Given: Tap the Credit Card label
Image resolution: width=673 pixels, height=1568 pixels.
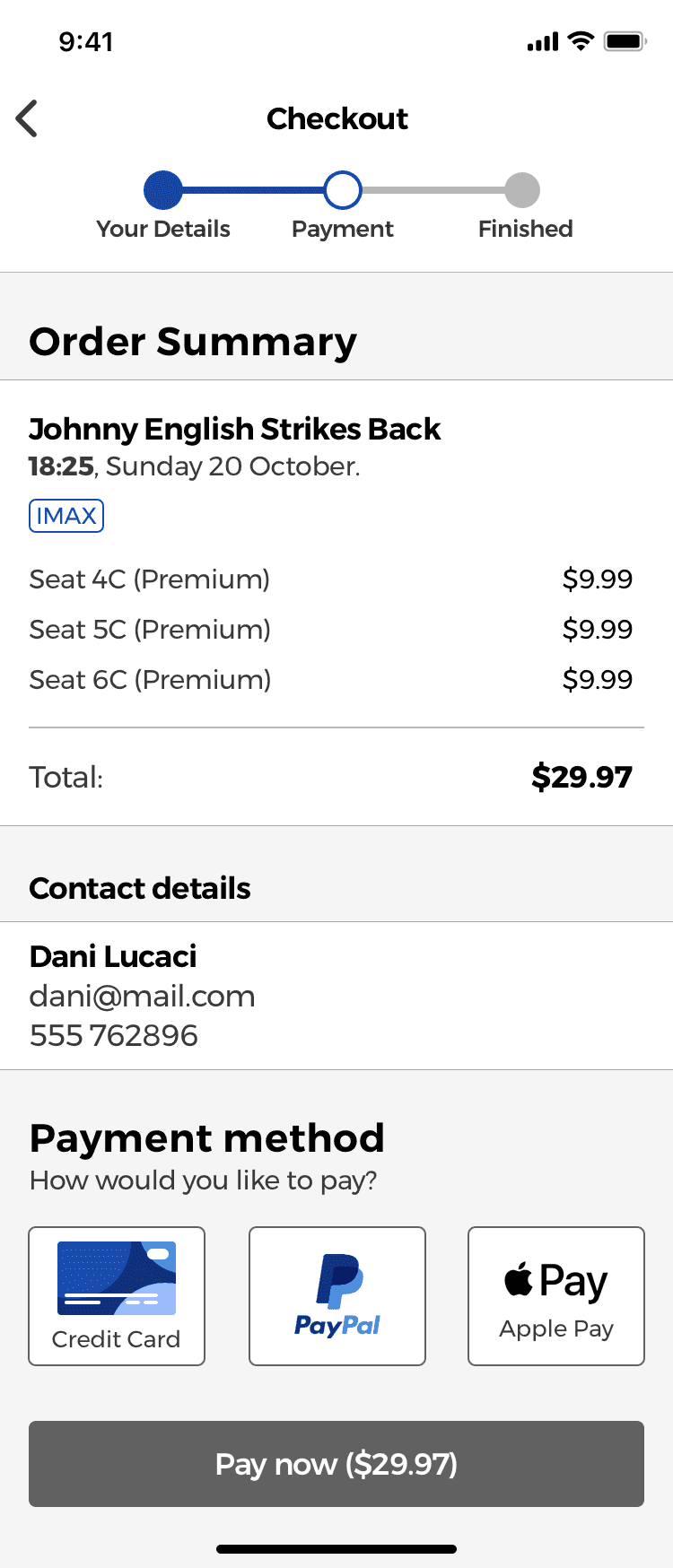Looking at the screenshot, I should click(x=116, y=1339).
